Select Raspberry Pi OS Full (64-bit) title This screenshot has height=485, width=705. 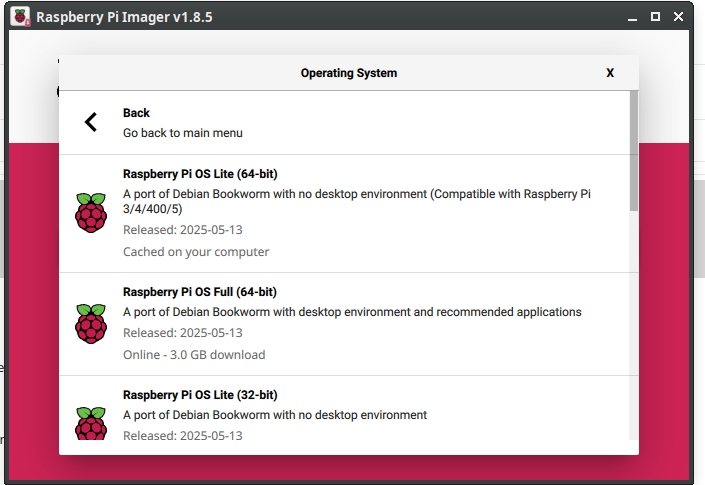click(200, 292)
